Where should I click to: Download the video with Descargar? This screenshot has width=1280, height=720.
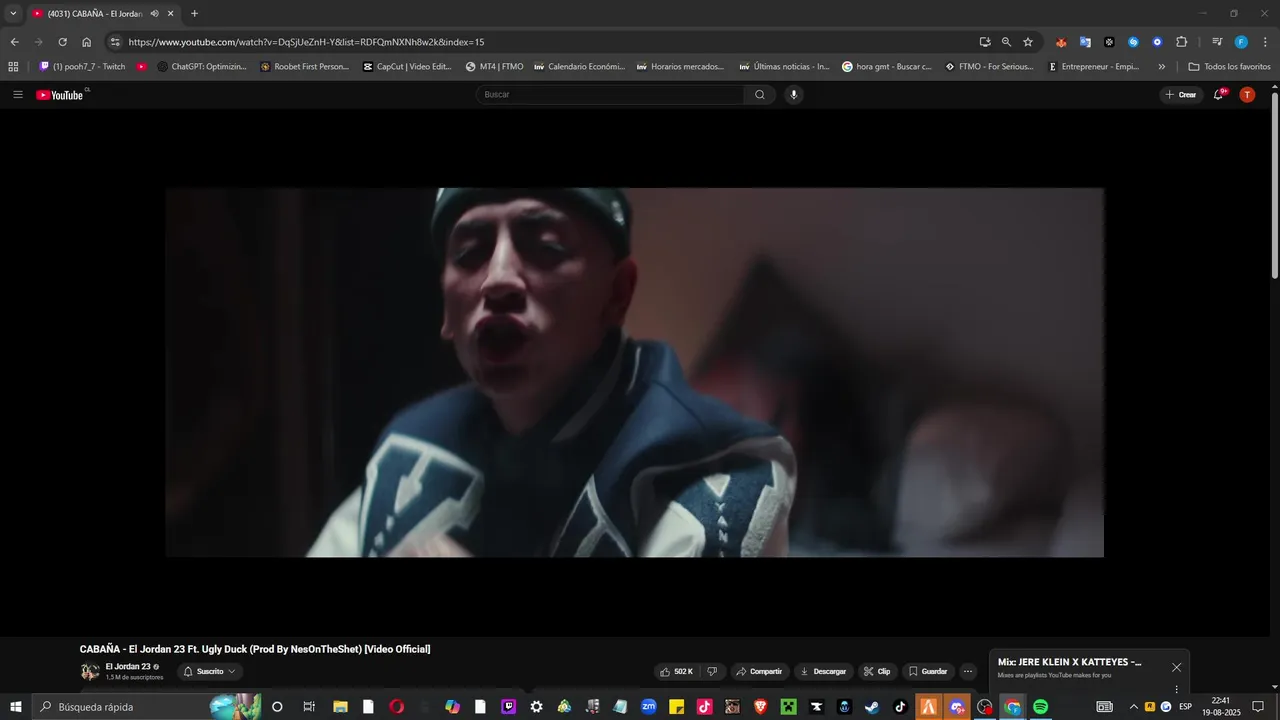pyautogui.click(x=824, y=671)
